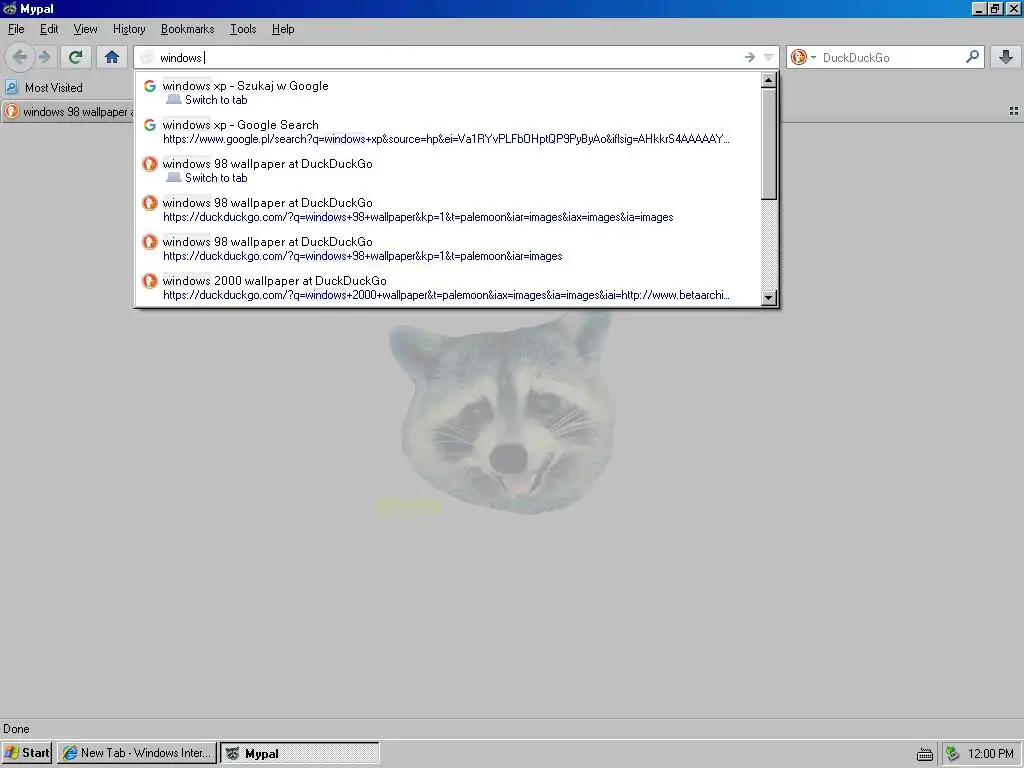This screenshot has height=768, width=1024.
Task: Open the View menu
Action: click(x=85, y=29)
